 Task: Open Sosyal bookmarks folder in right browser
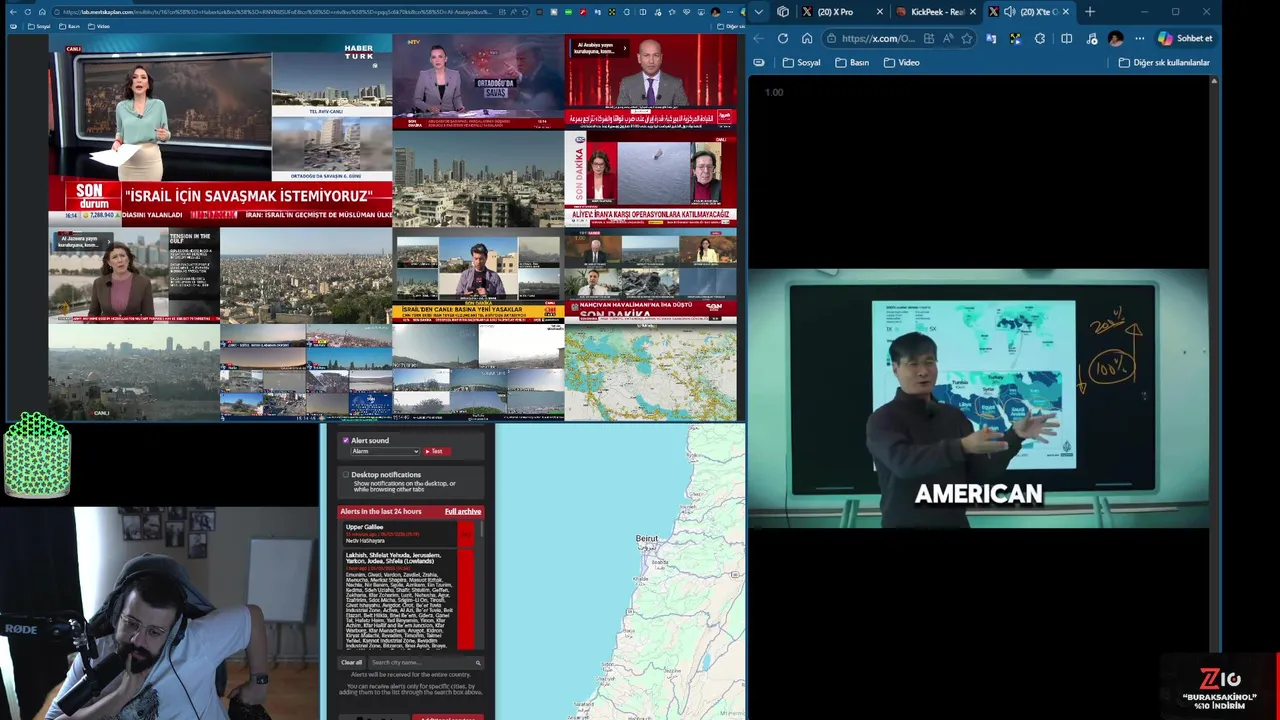[x=801, y=62]
